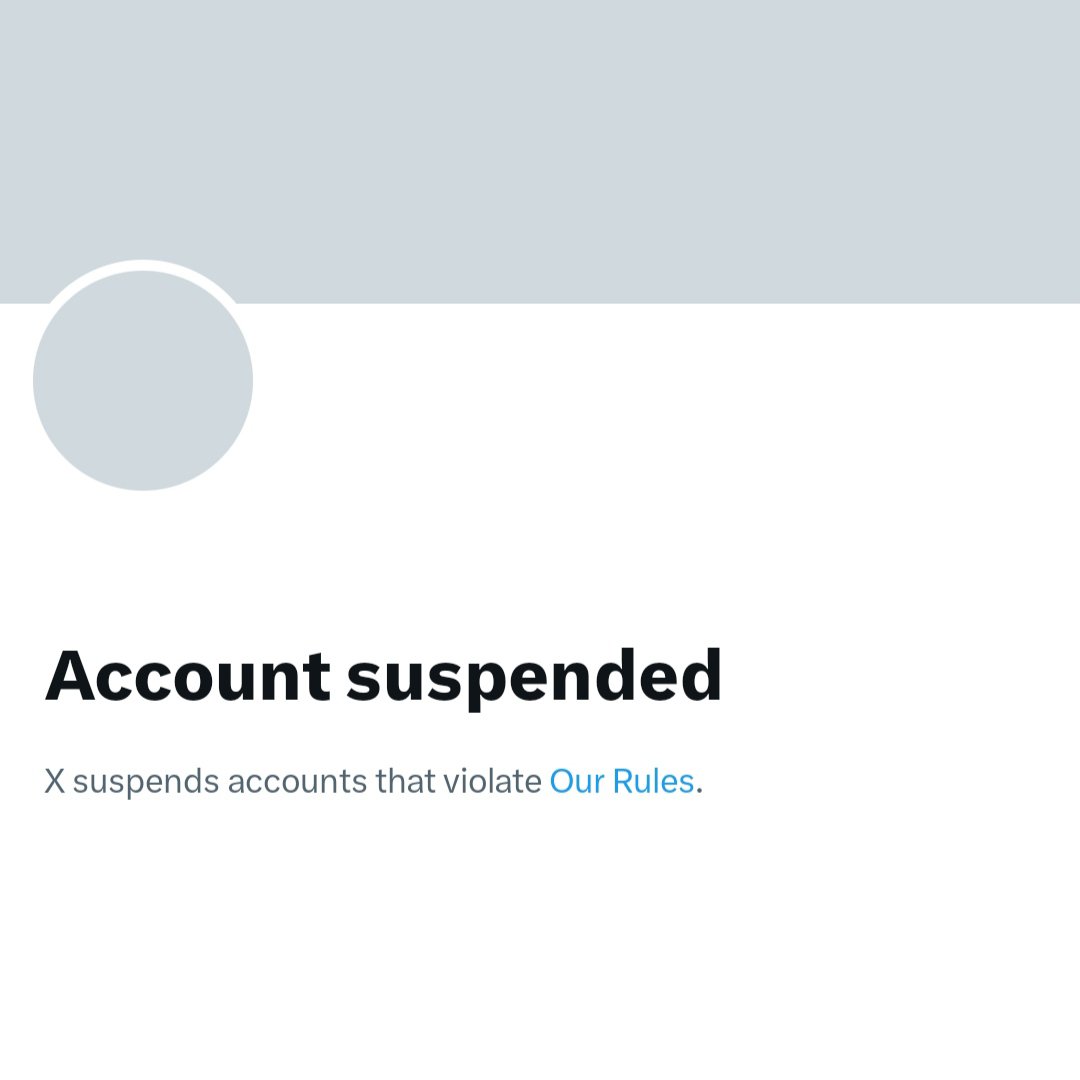Click the word "Rules" in the blue link
1080x1080 pixels.
pyautogui.click(x=653, y=781)
